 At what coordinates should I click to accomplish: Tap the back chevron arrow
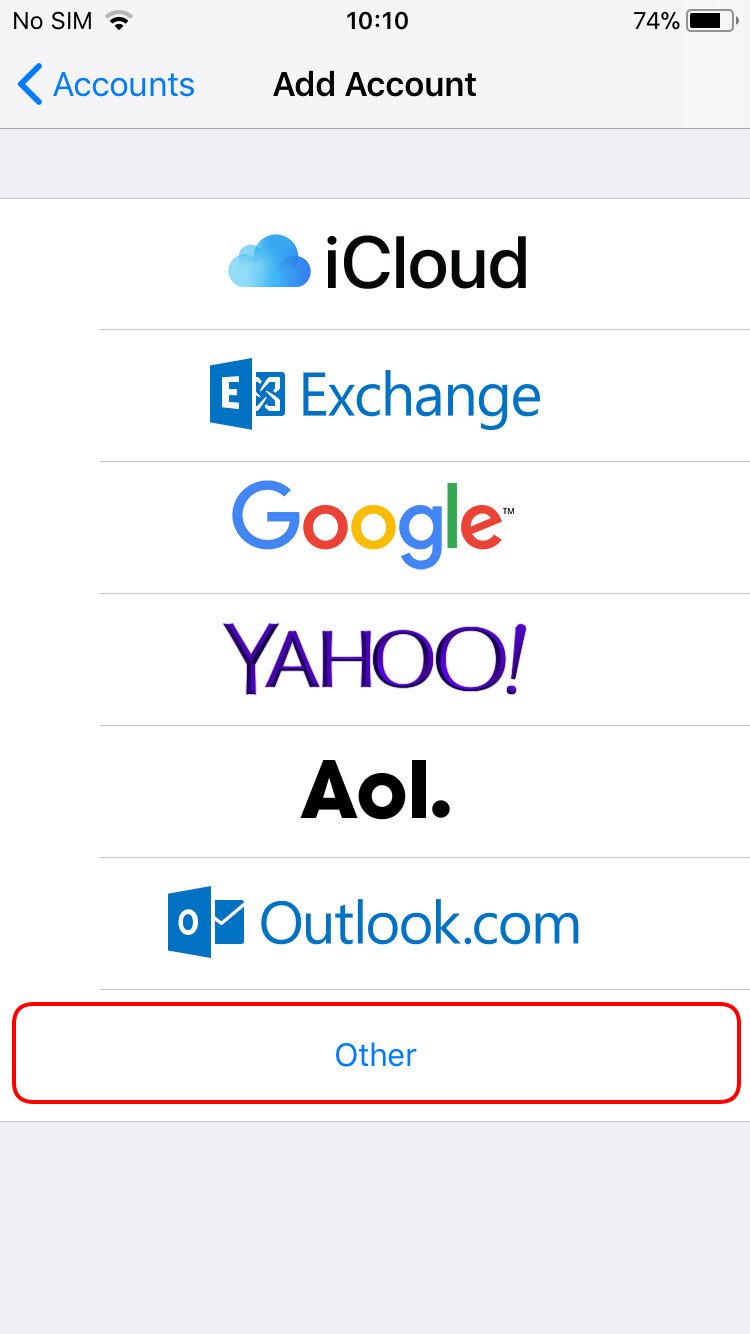click(30, 85)
